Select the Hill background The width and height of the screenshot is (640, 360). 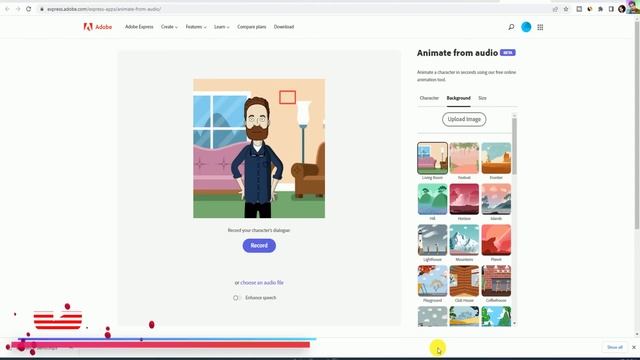click(432, 199)
